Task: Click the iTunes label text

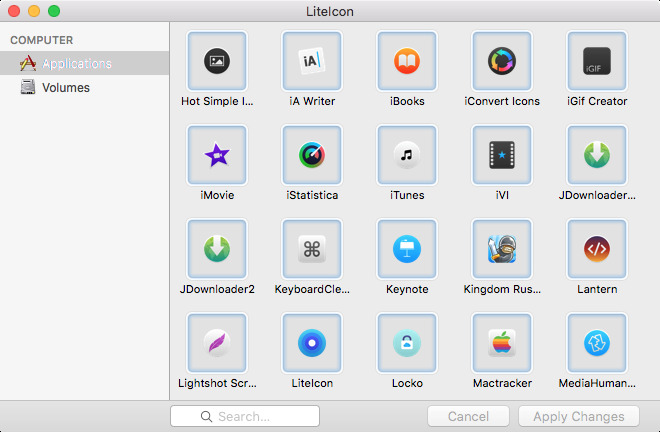Action: (407, 195)
